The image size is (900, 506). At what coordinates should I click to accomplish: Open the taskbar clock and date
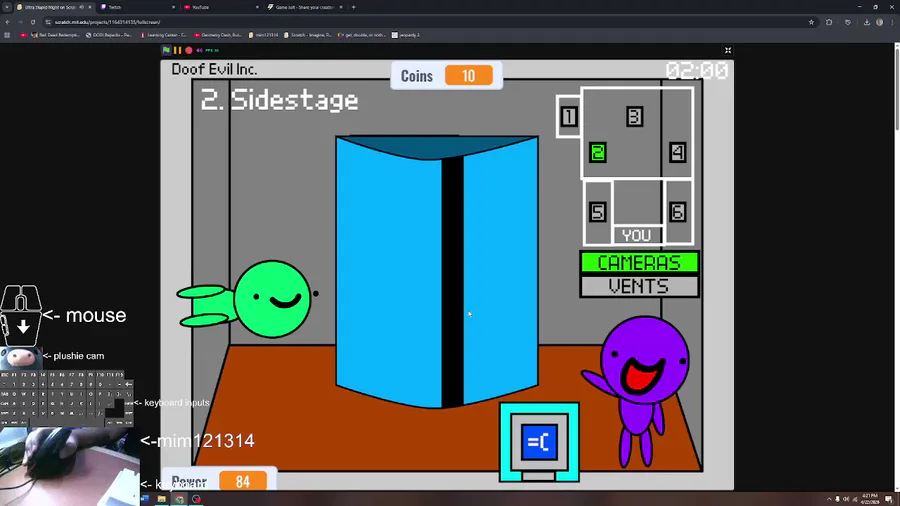(x=869, y=499)
